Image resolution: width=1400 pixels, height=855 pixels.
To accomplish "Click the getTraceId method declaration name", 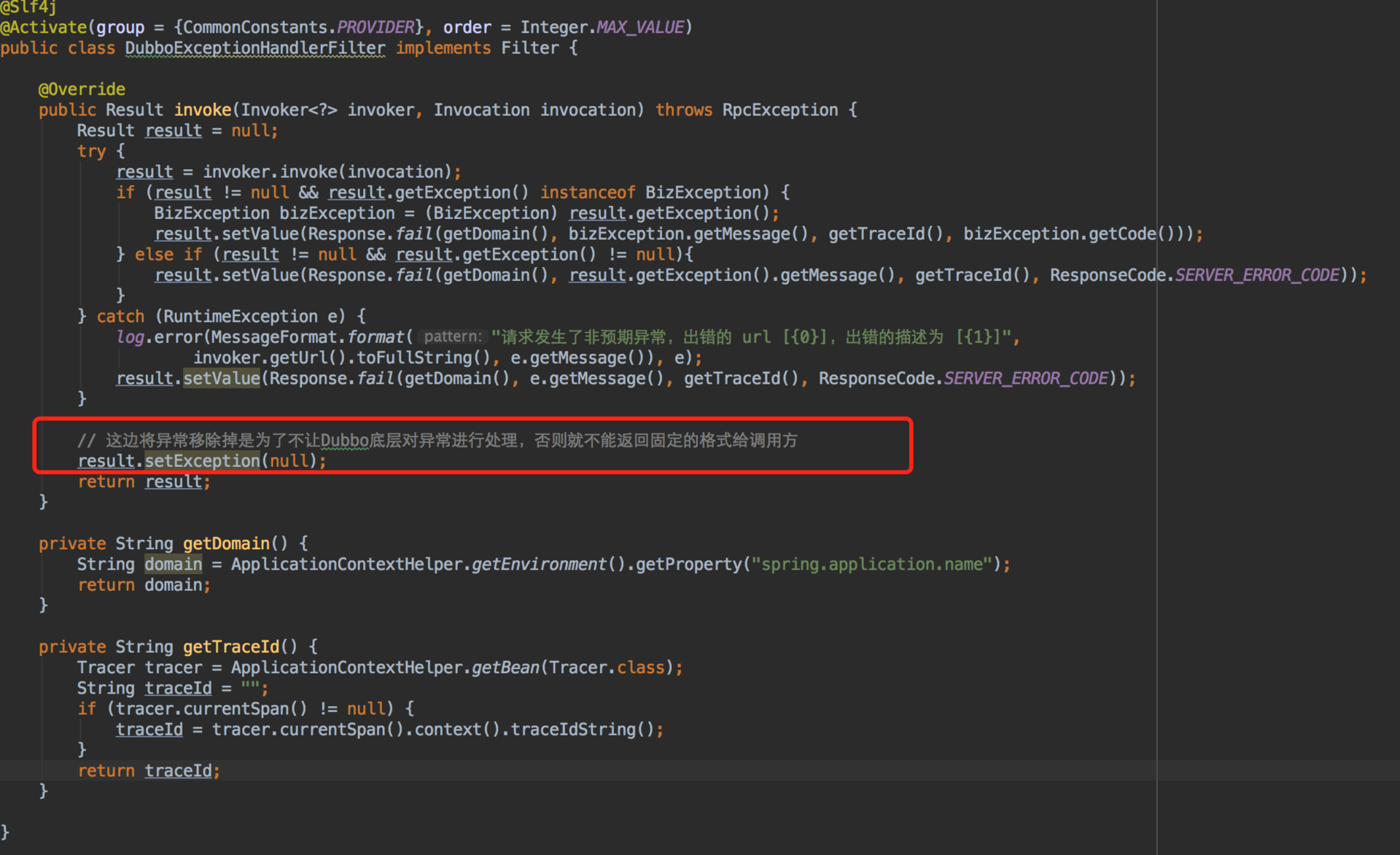I will pos(230,647).
